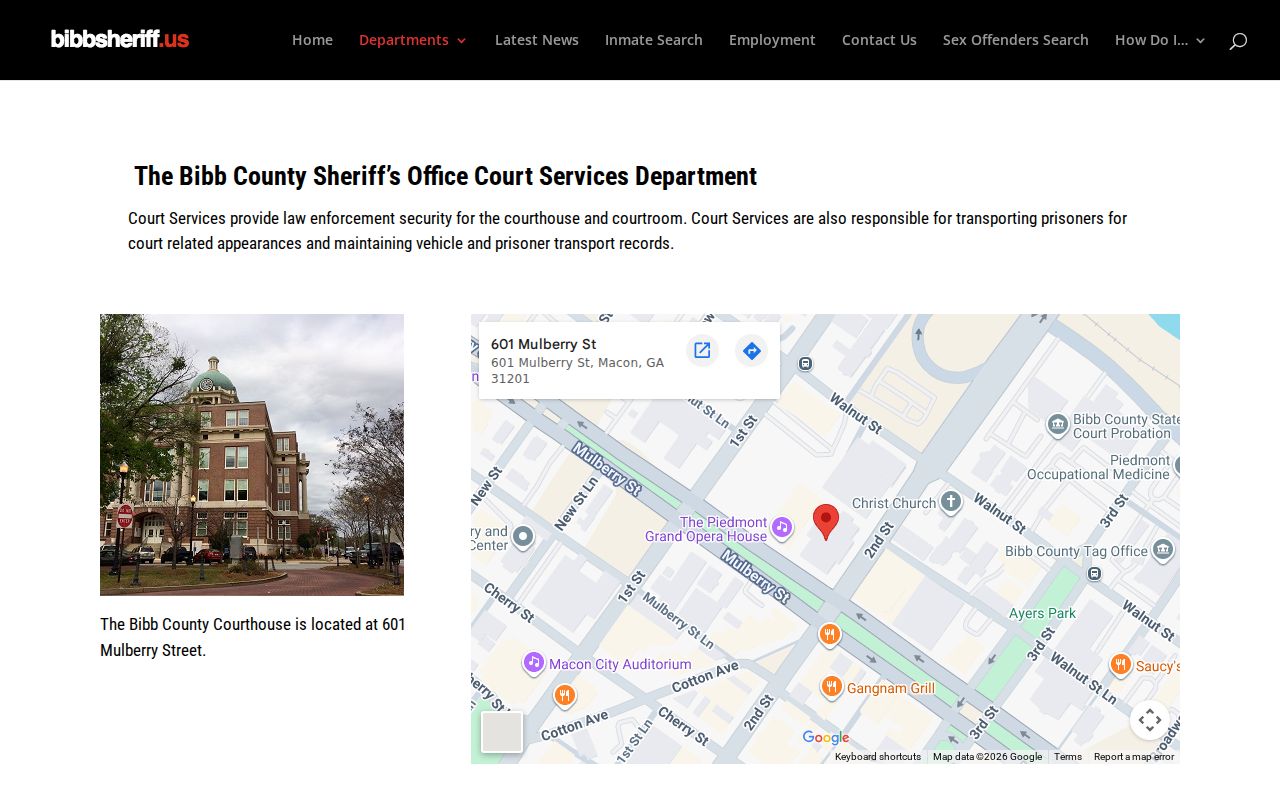Go to the Home page
Screen dimensions: 1280x800
312,40
